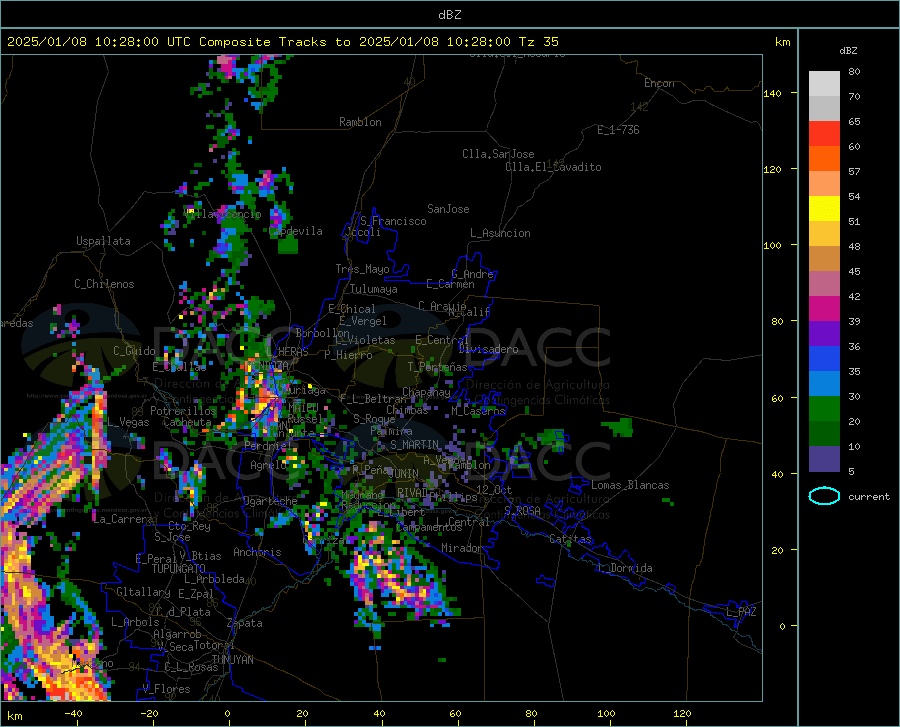This screenshot has width=900, height=727.
Task: Click the 'Capdevila' place label
Action: pyautogui.click(x=296, y=231)
